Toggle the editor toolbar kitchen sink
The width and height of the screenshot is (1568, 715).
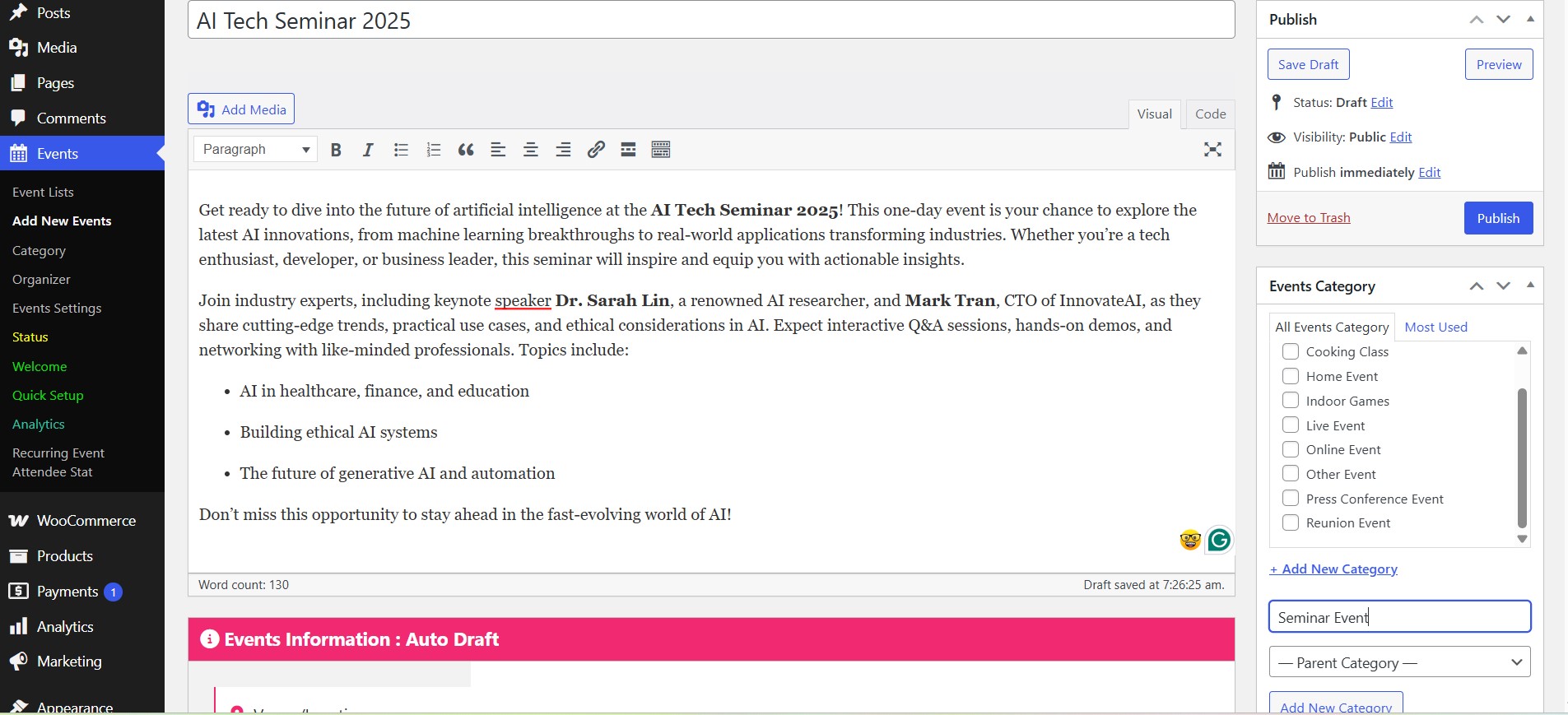pyautogui.click(x=661, y=150)
